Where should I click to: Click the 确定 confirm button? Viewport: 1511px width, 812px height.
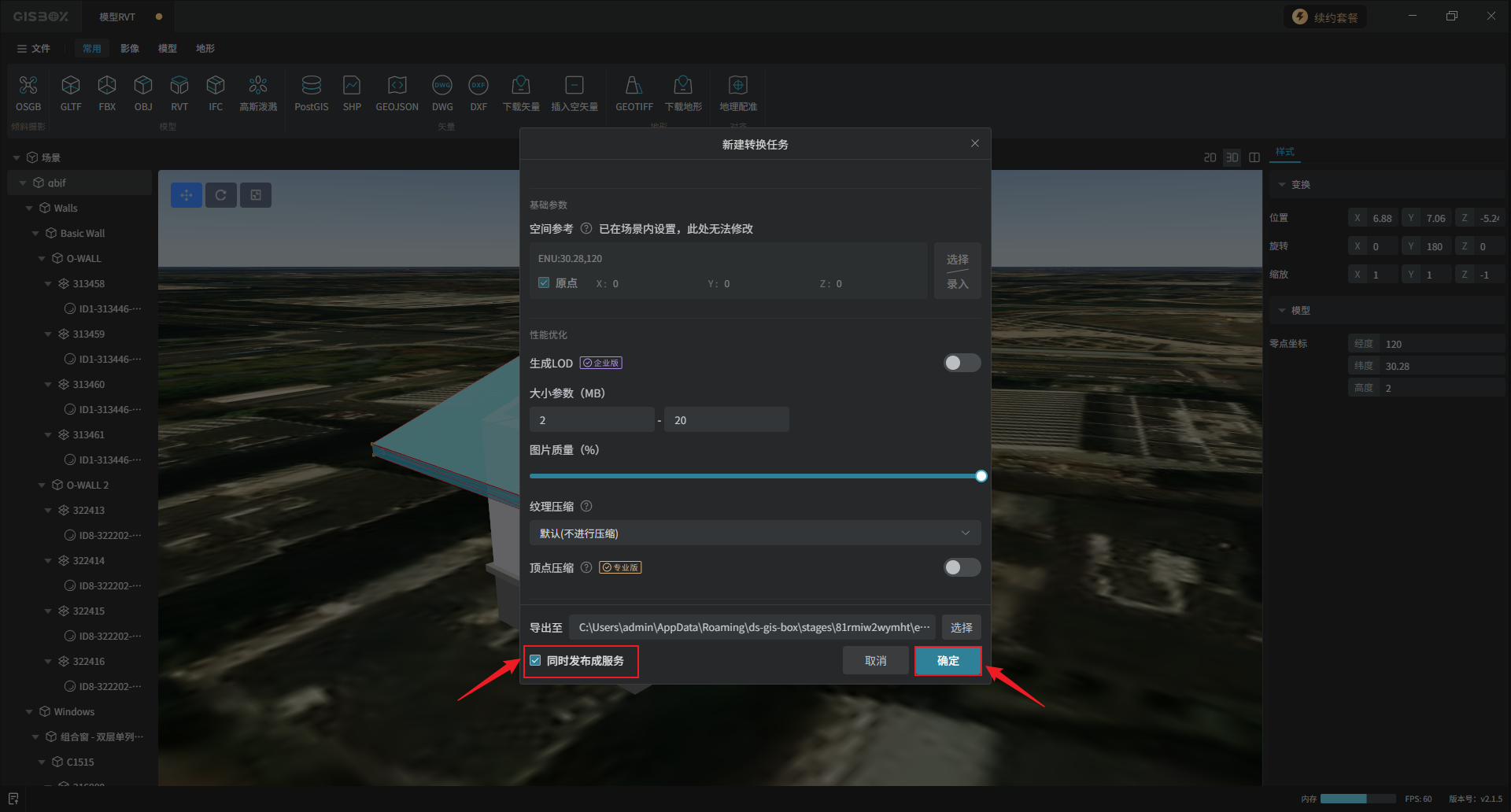pyautogui.click(x=948, y=661)
